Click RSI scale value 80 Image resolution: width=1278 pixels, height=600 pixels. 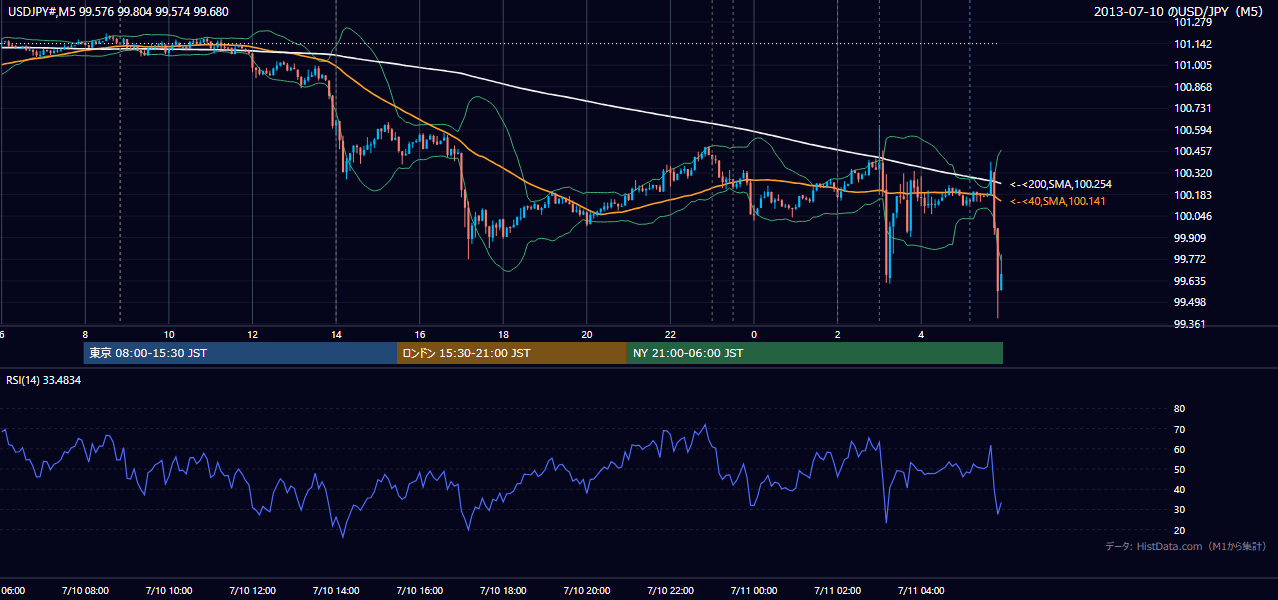(1179, 409)
